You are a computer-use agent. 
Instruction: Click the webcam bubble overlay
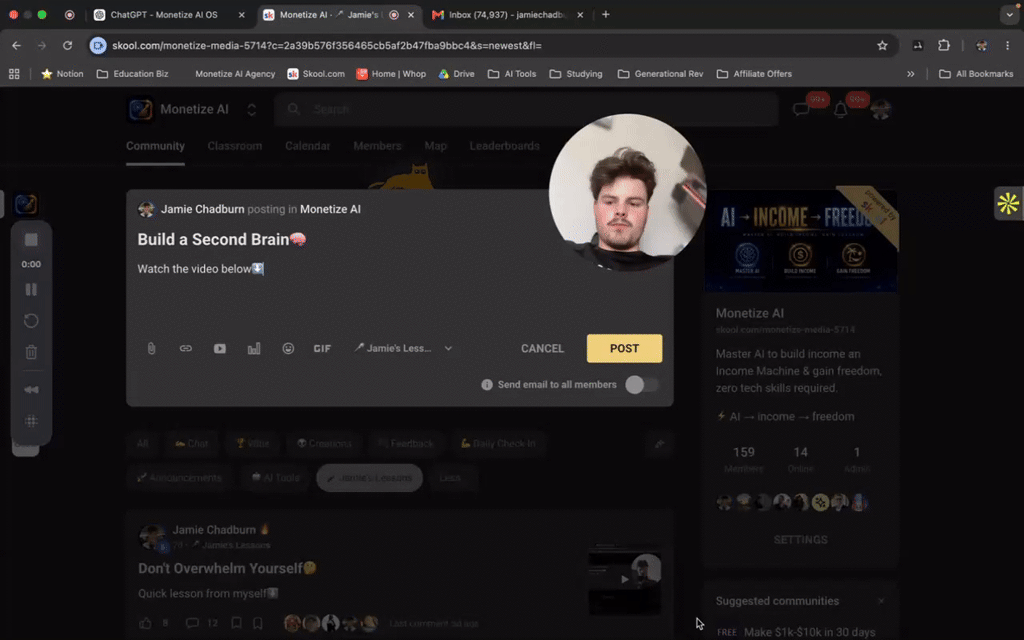coord(628,193)
